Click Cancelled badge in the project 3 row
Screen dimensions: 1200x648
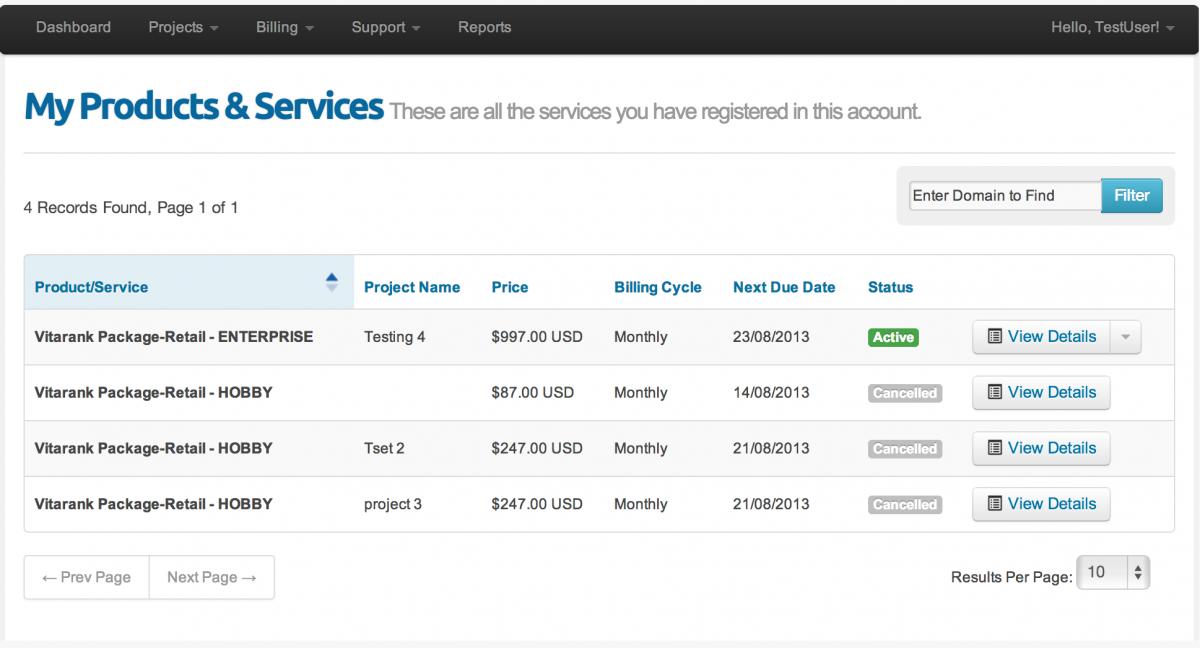tap(904, 505)
